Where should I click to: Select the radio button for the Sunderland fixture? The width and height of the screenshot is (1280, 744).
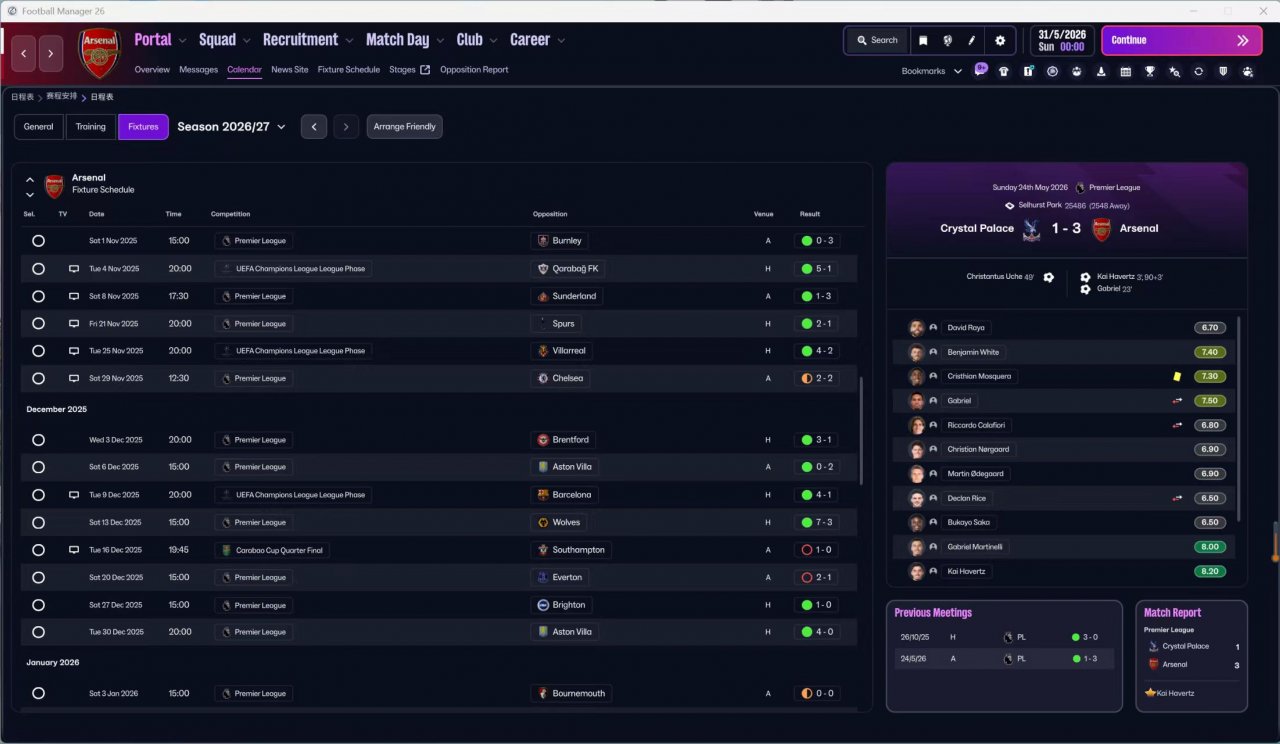coord(38,297)
